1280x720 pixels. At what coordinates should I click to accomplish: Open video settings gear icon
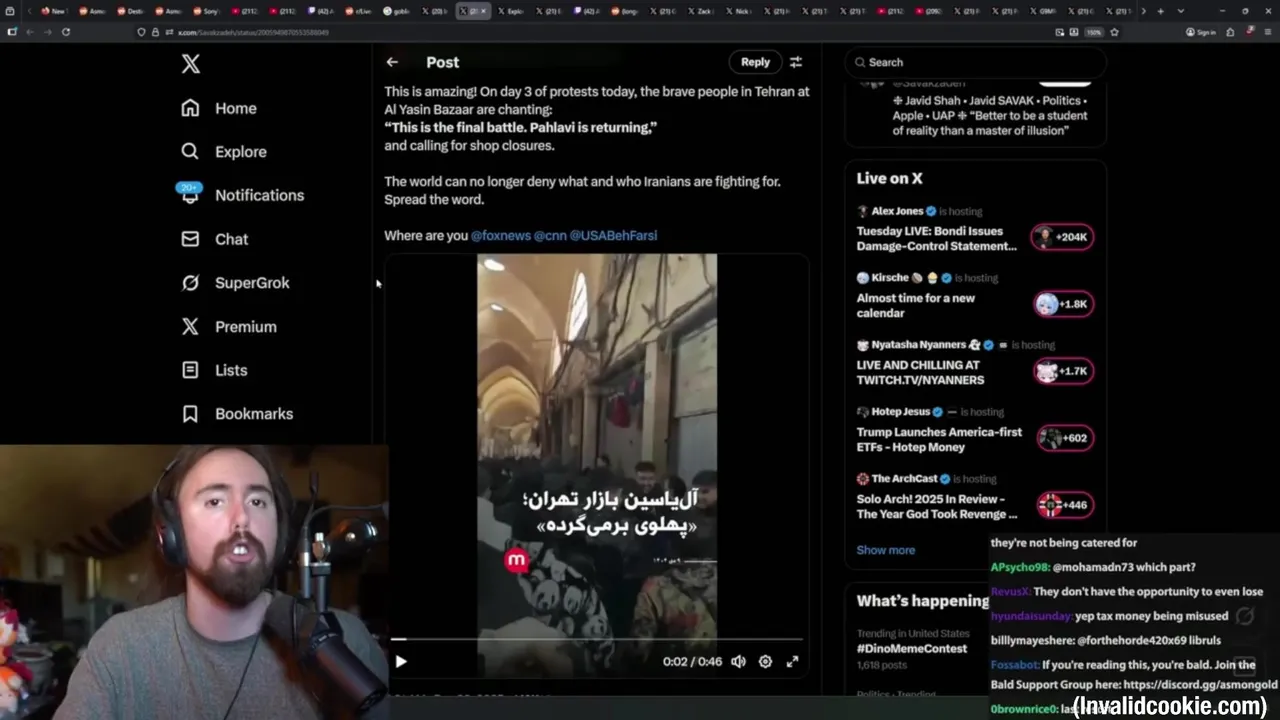tap(765, 661)
